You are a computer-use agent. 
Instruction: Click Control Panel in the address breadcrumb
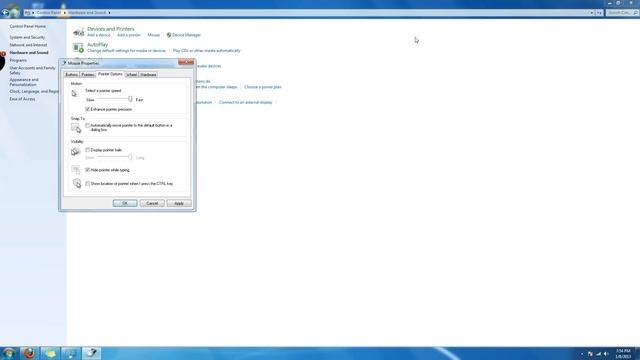49,13
